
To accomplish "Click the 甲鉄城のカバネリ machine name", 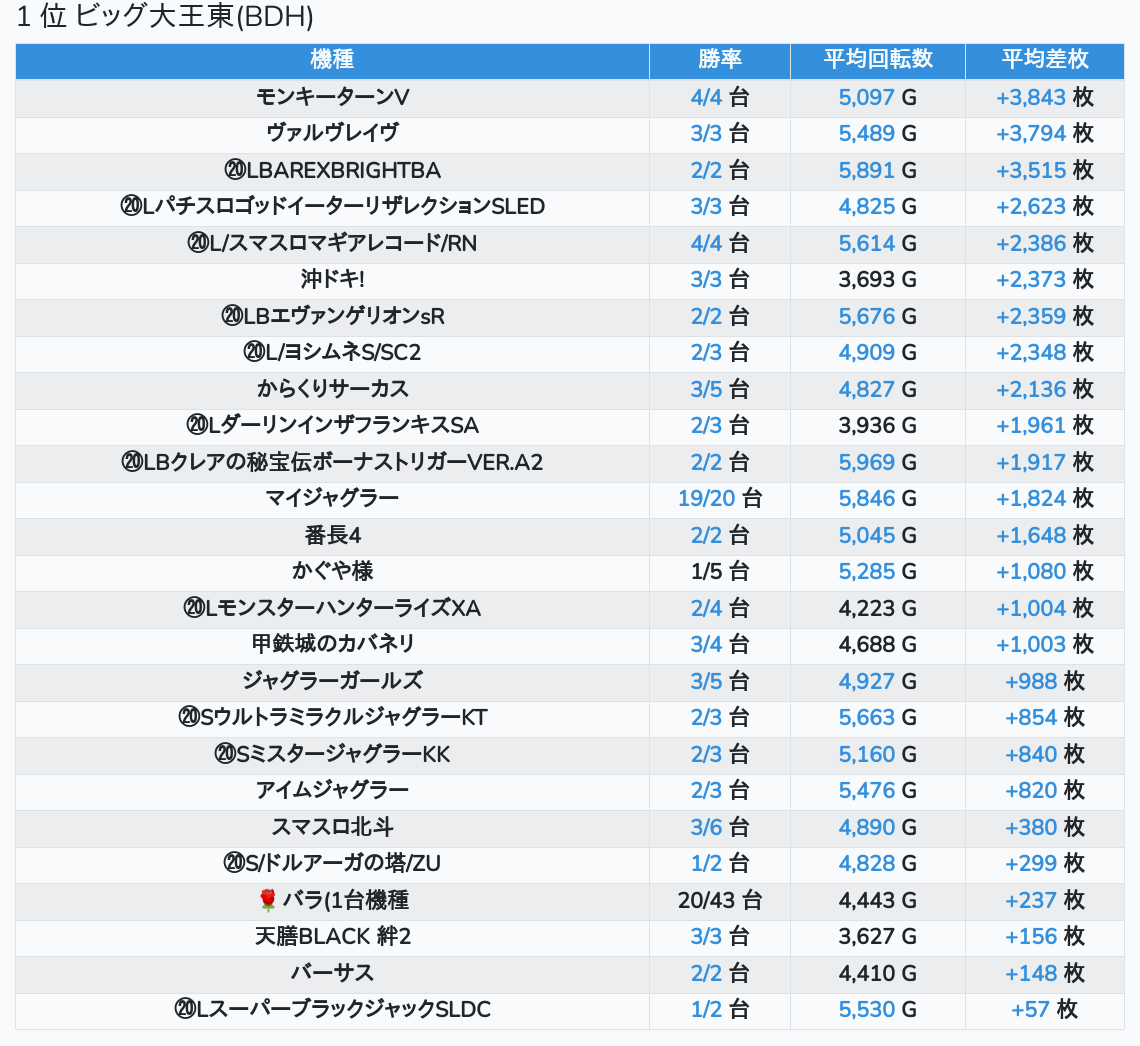I will 332,644.
